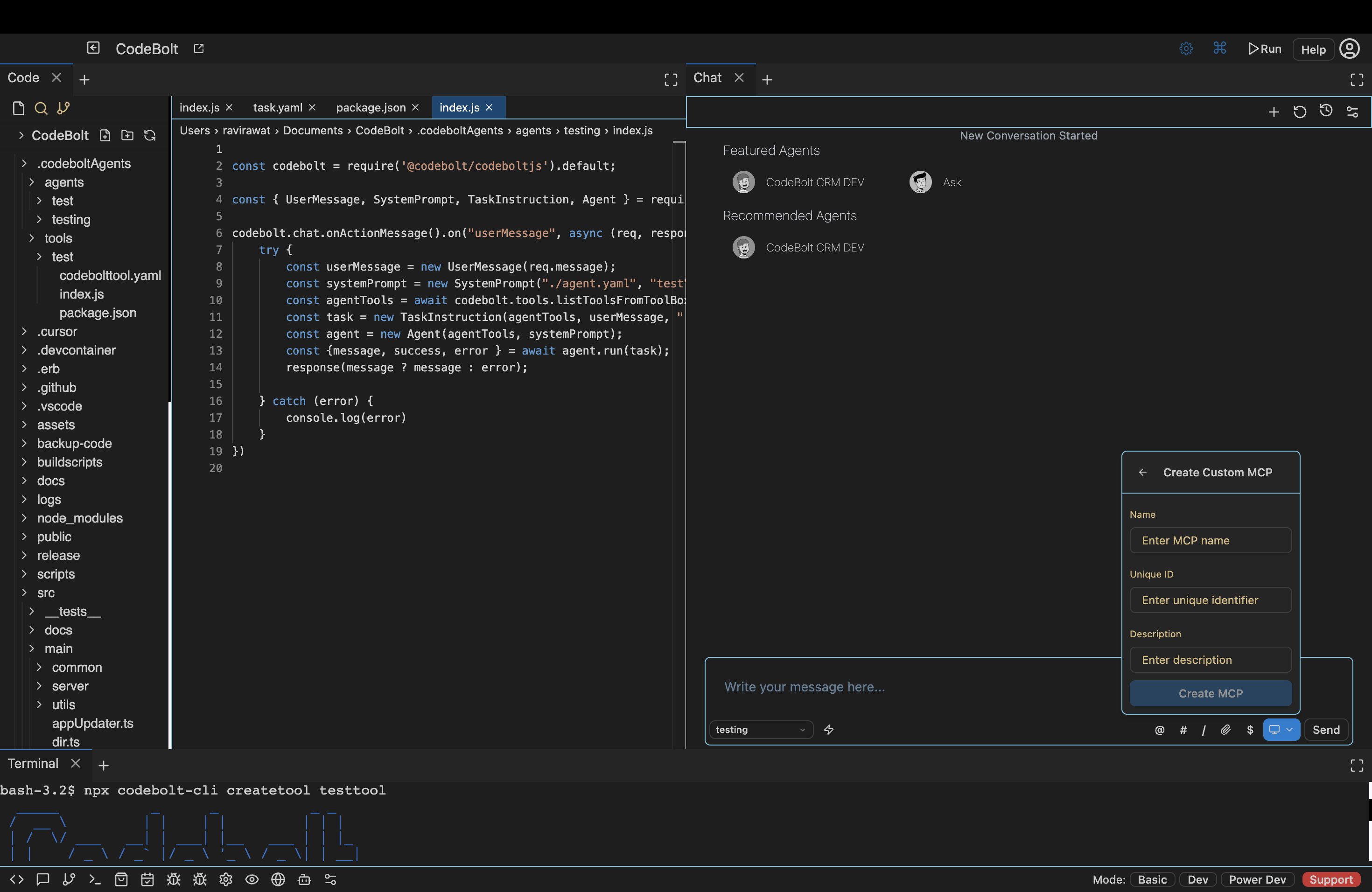Toggle fullscreen for the Code panel
This screenshot has height=892, width=1372.
click(671, 79)
